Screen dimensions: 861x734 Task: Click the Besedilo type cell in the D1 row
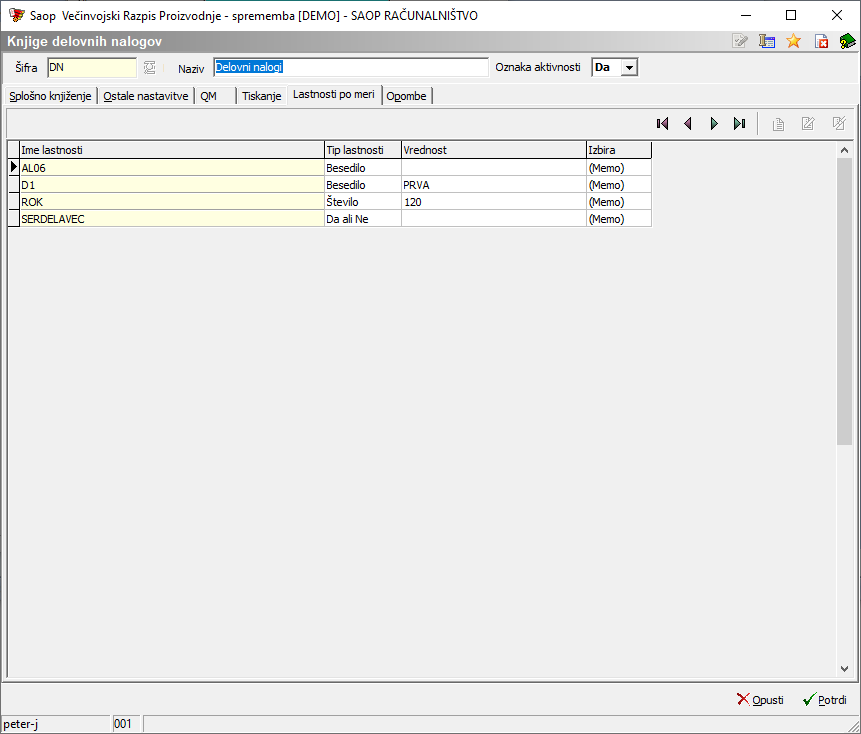pyautogui.click(x=363, y=185)
